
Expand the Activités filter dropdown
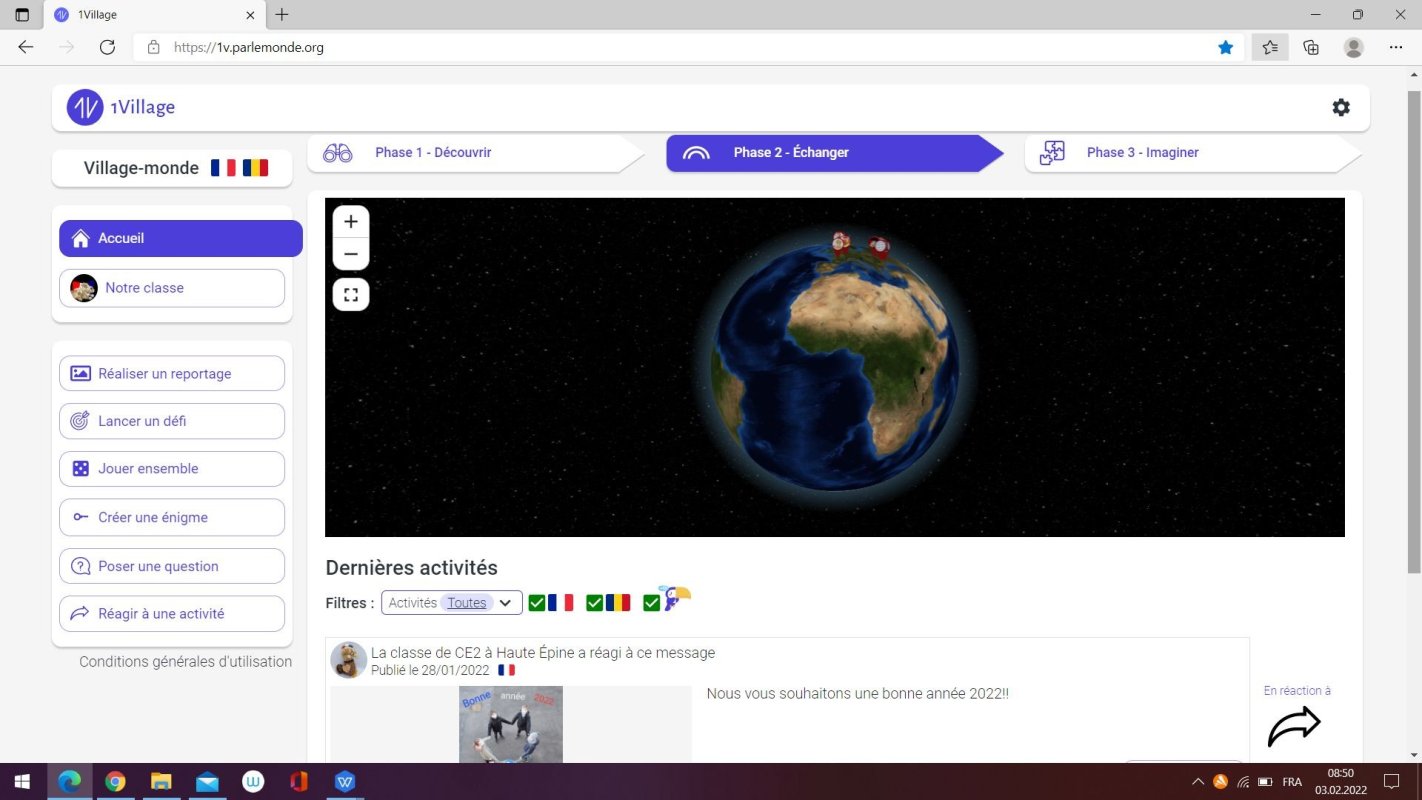tap(505, 603)
